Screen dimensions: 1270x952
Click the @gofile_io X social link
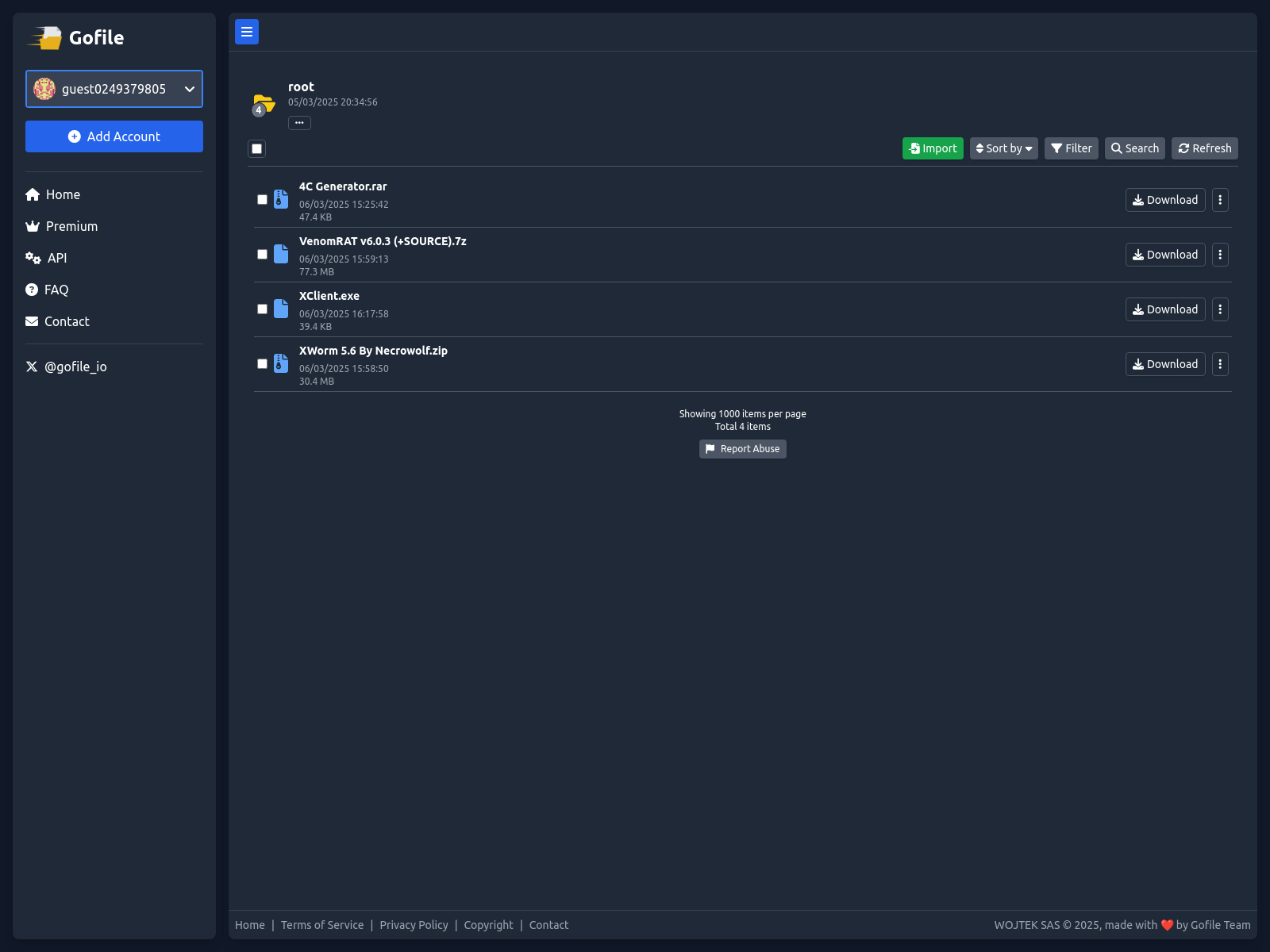[x=67, y=367]
